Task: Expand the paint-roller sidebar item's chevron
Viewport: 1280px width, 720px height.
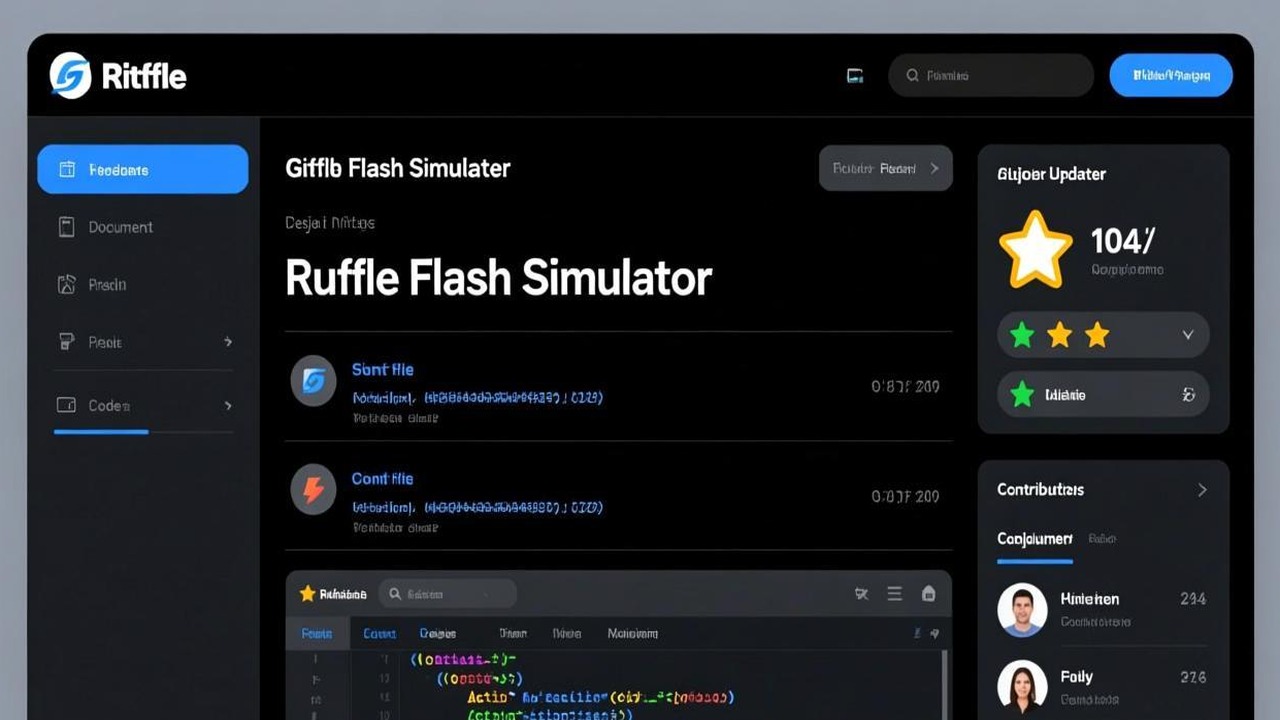Action: (228, 342)
